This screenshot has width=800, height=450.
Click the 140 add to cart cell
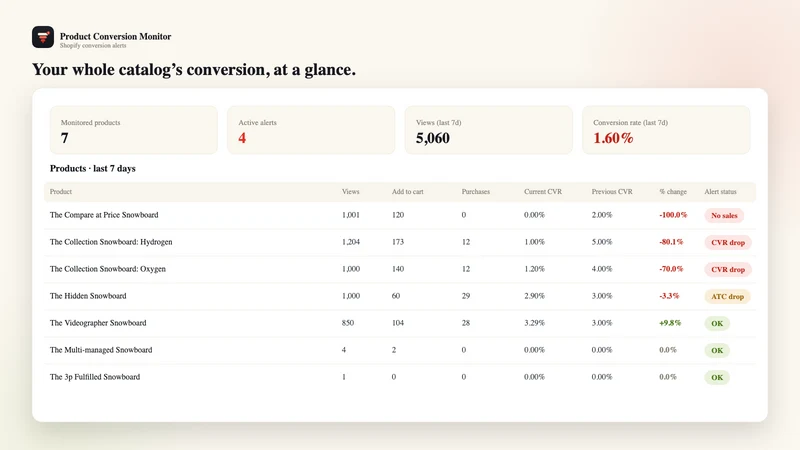pyautogui.click(x=397, y=269)
